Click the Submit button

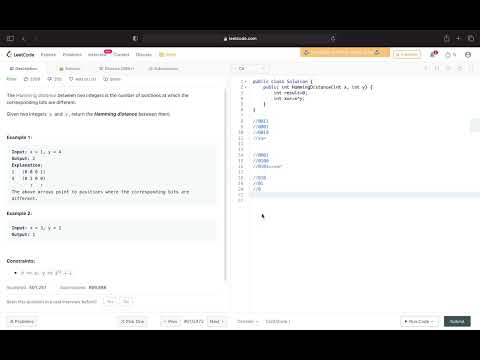(457, 321)
